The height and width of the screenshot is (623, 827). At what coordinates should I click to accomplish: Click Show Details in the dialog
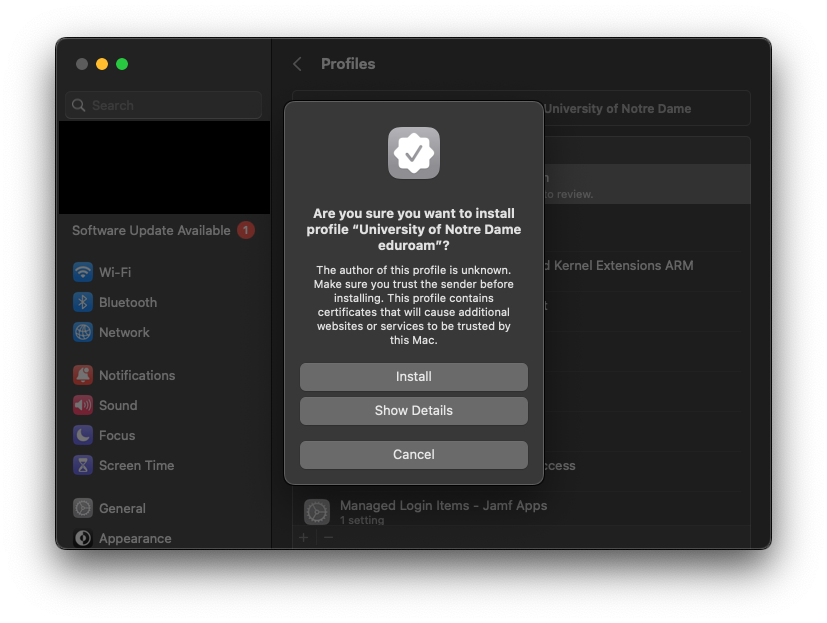coord(413,411)
